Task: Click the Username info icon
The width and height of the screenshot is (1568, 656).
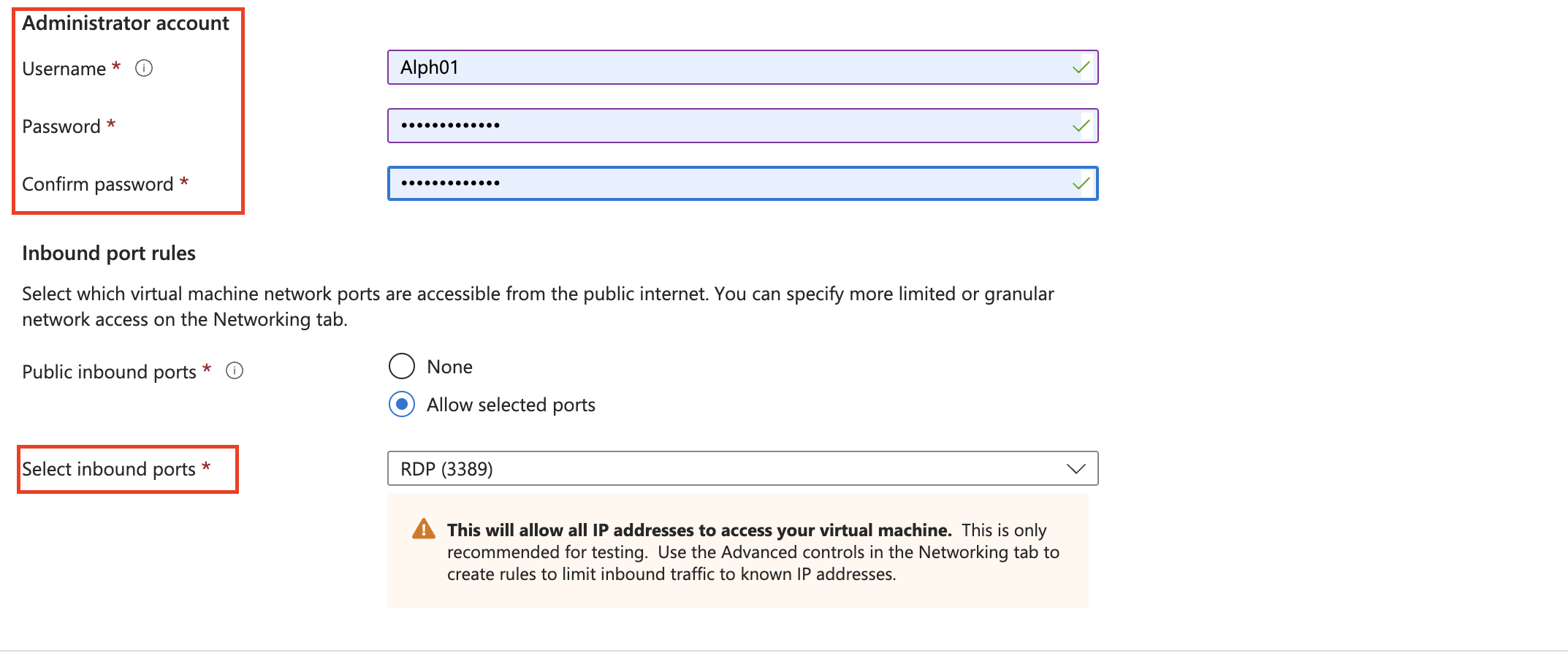Action: [144, 68]
